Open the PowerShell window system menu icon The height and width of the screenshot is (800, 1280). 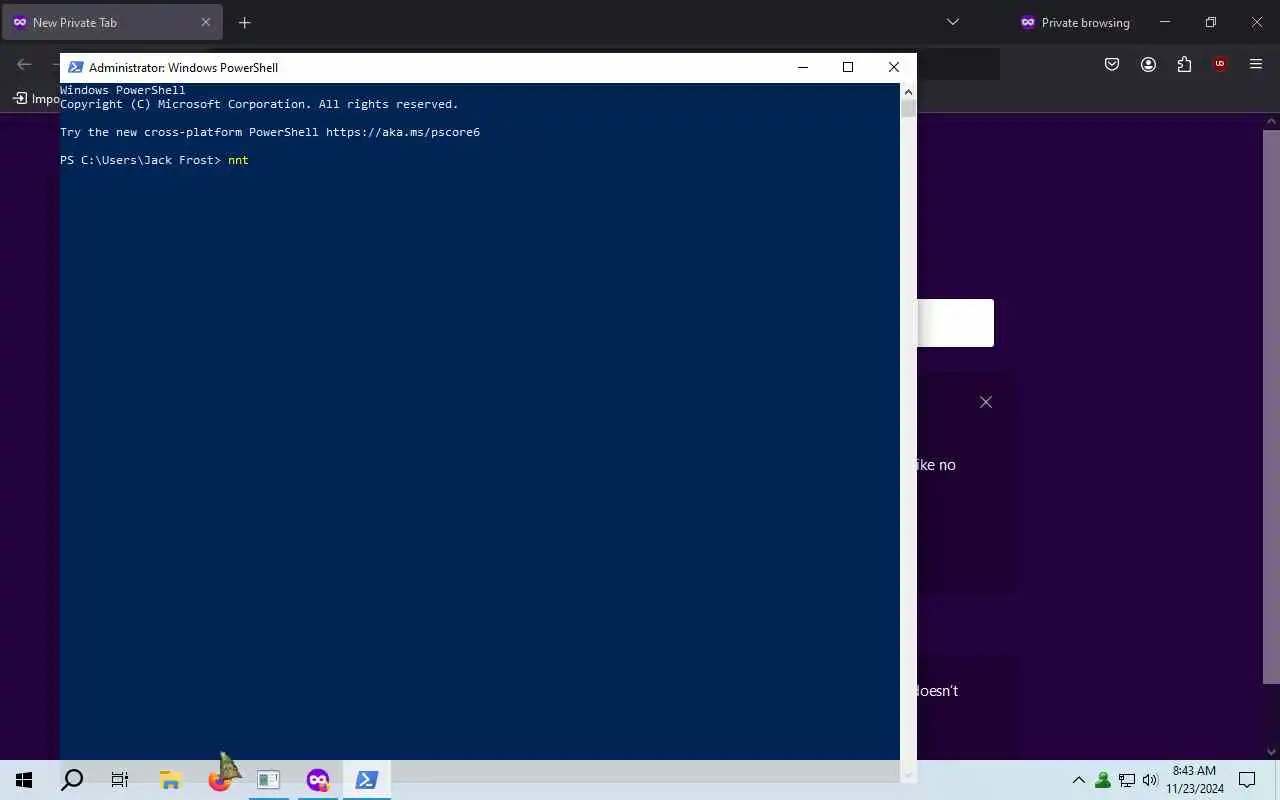pos(75,67)
